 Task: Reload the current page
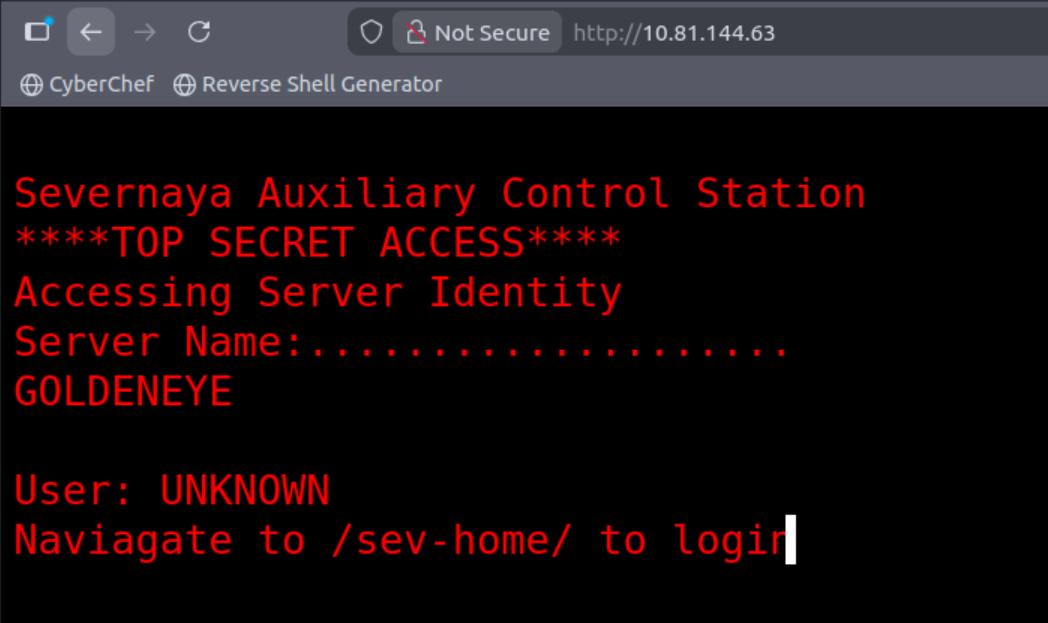click(x=199, y=32)
